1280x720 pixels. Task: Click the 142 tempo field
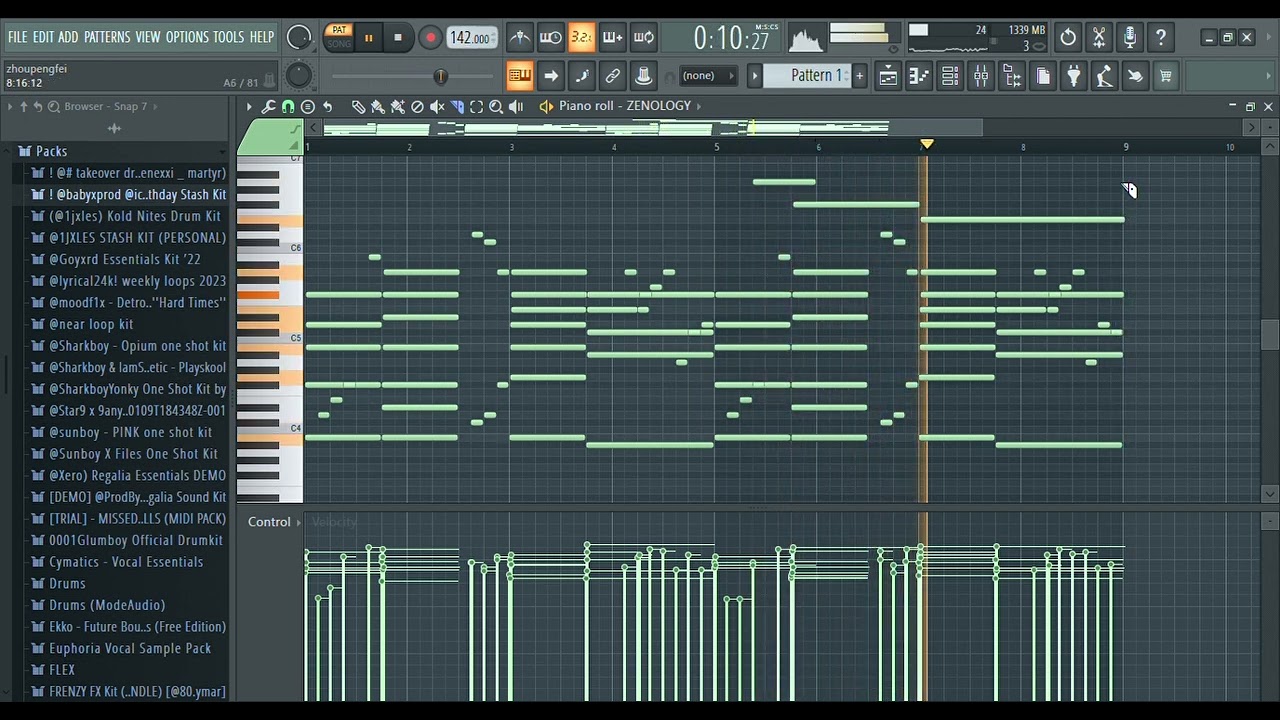click(470, 38)
